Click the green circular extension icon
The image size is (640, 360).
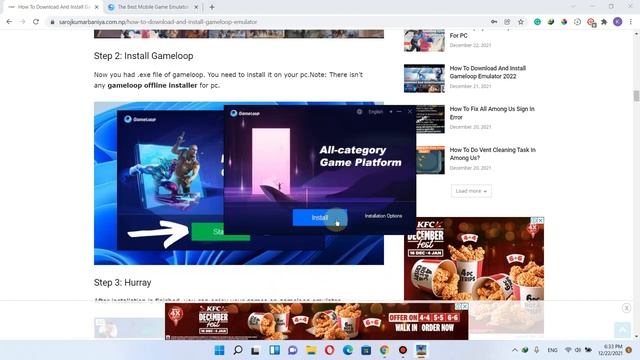[537, 22]
